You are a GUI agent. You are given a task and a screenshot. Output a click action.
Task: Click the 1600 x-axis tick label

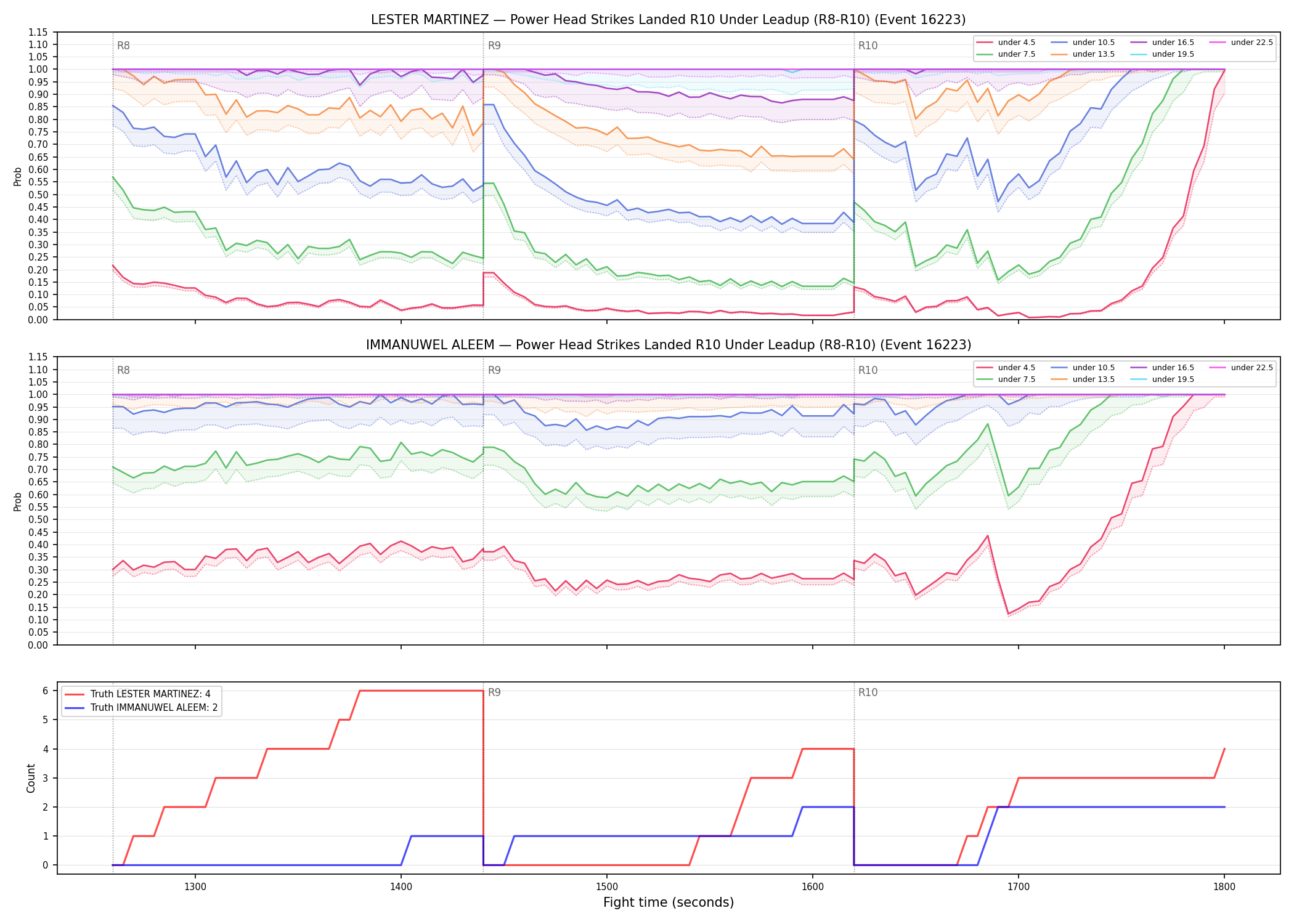(x=813, y=886)
